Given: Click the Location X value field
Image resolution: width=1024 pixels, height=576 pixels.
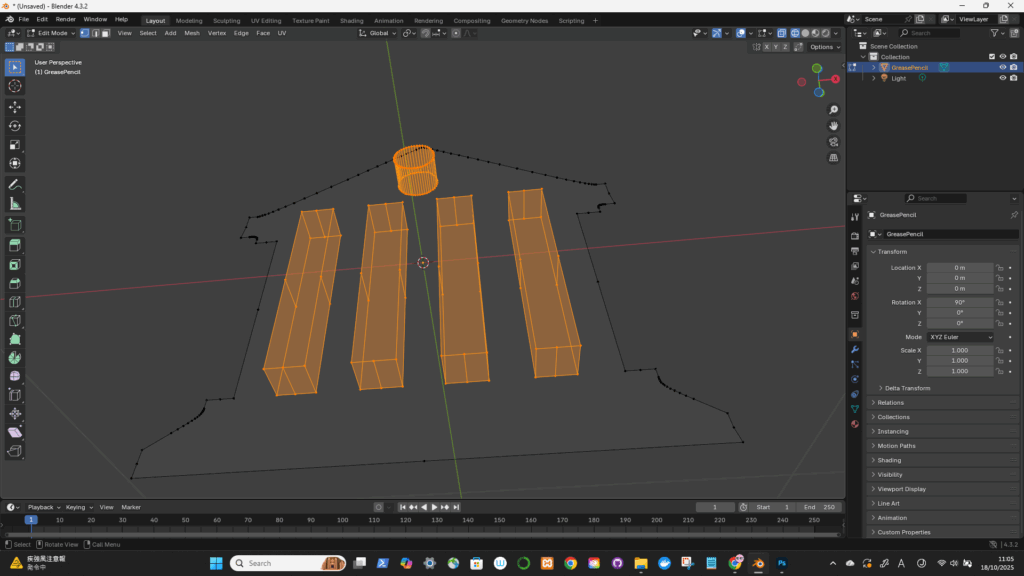Looking at the screenshot, I should [x=960, y=268].
